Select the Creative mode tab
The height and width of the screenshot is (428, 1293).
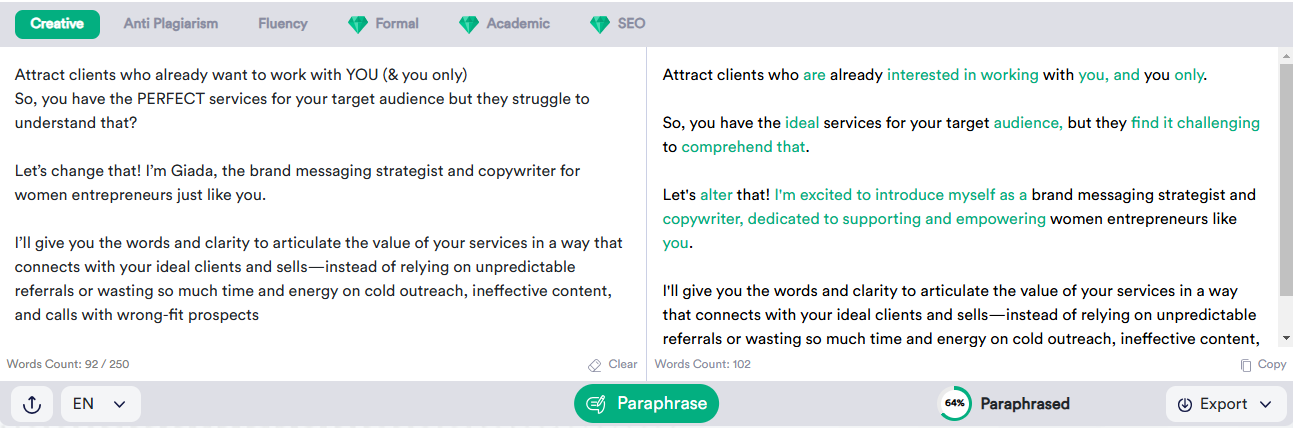tap(57, 24)
